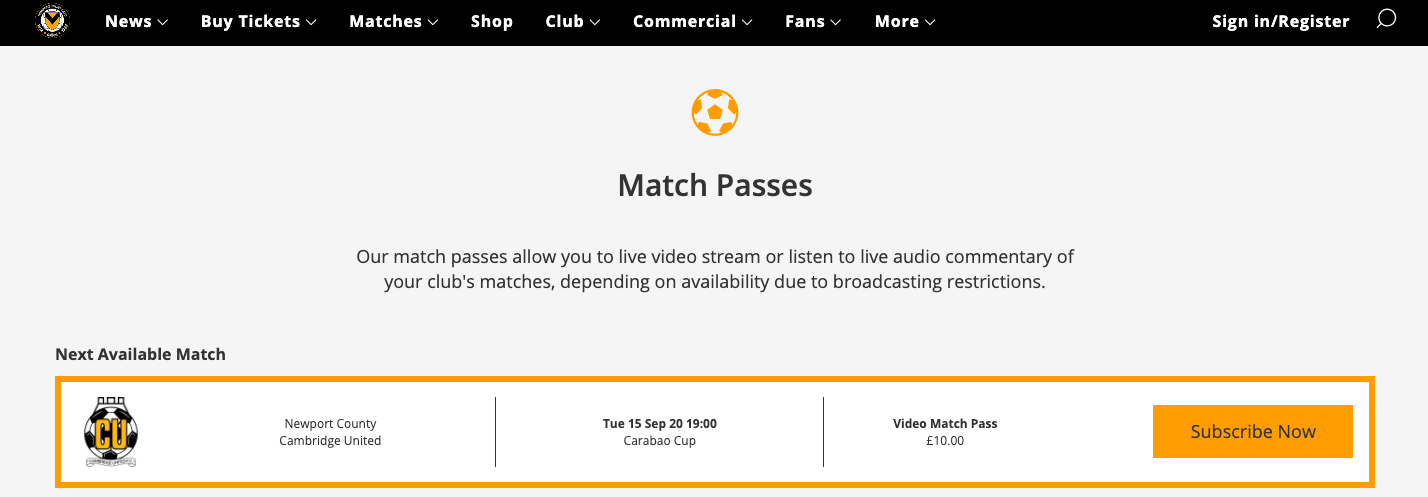The image size is (1428, 497).
Task: Expand the Fans menu
Action: pos(813,22)
